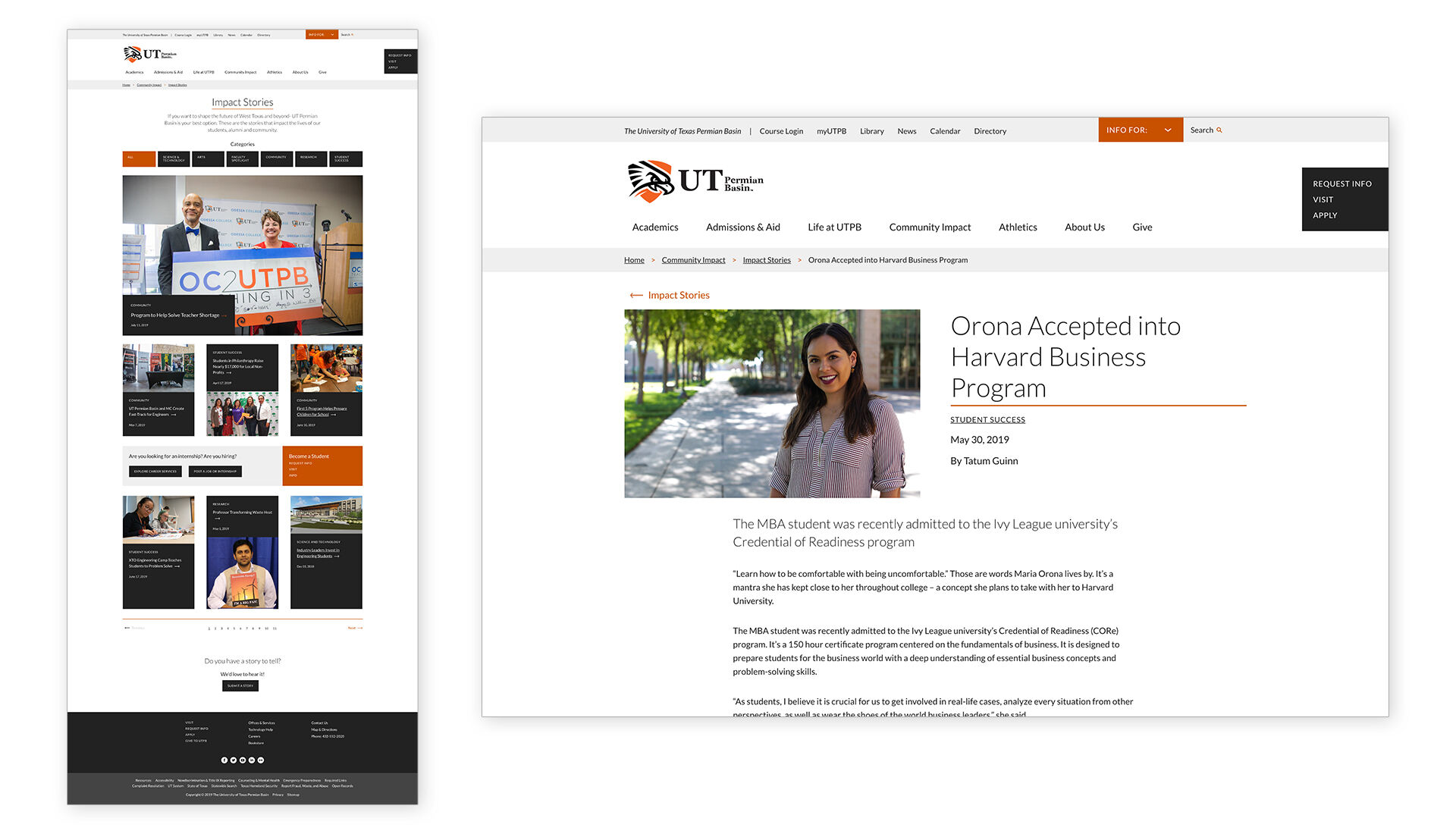Expand the large INFO FOR dropdown
This screenshot has height=834, width=1456.
click(x=1140, y=130)
